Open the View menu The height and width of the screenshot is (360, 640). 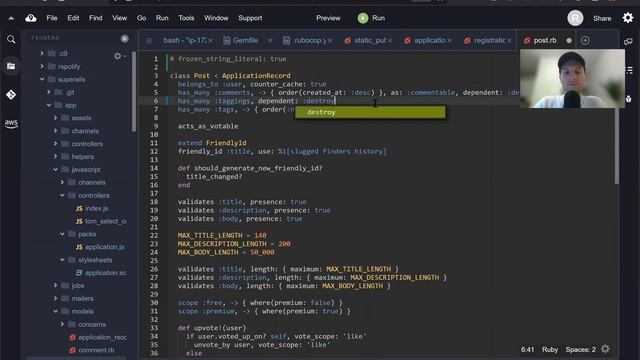click(120, 18)
